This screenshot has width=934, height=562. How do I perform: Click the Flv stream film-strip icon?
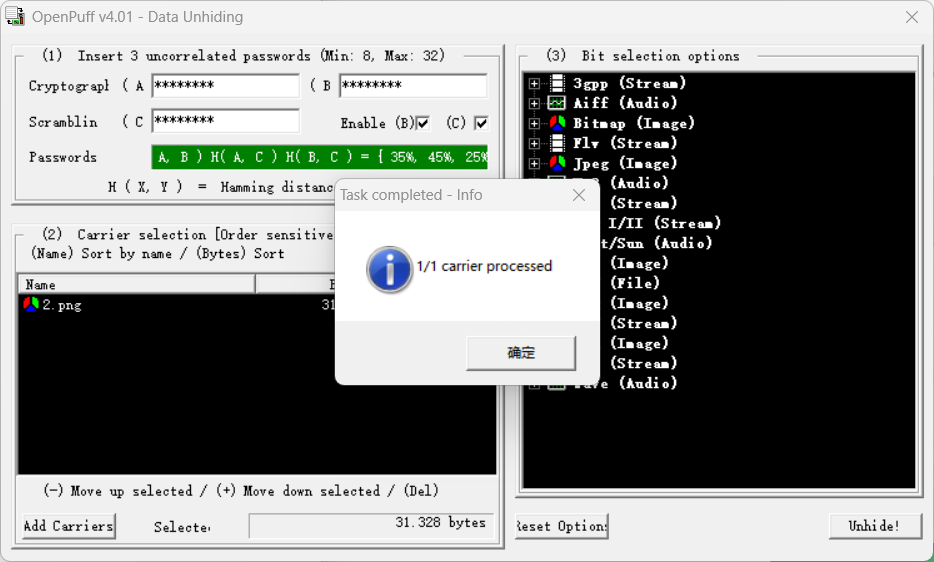point(557,143)
